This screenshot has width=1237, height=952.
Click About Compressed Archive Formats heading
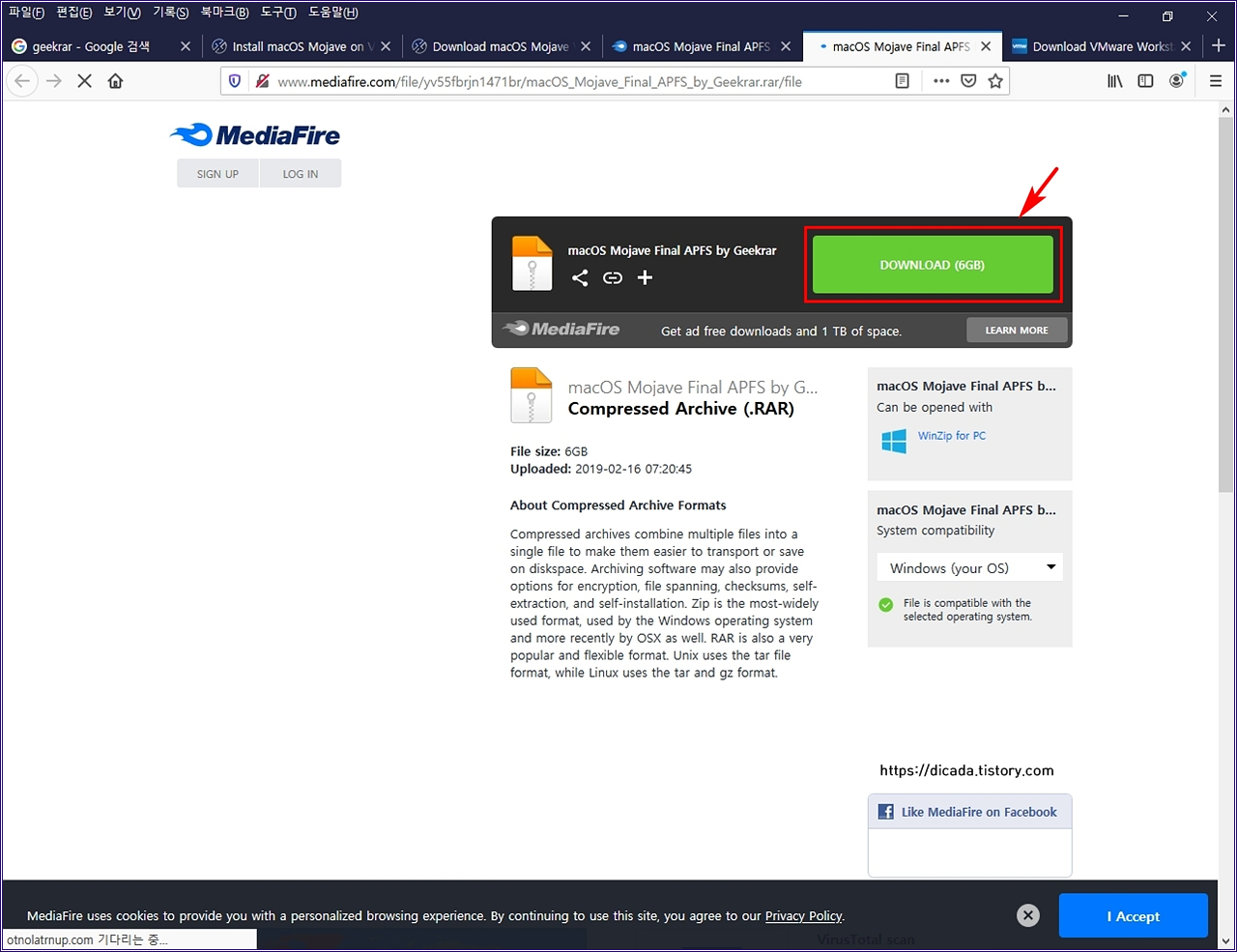(x=618, y=505)
